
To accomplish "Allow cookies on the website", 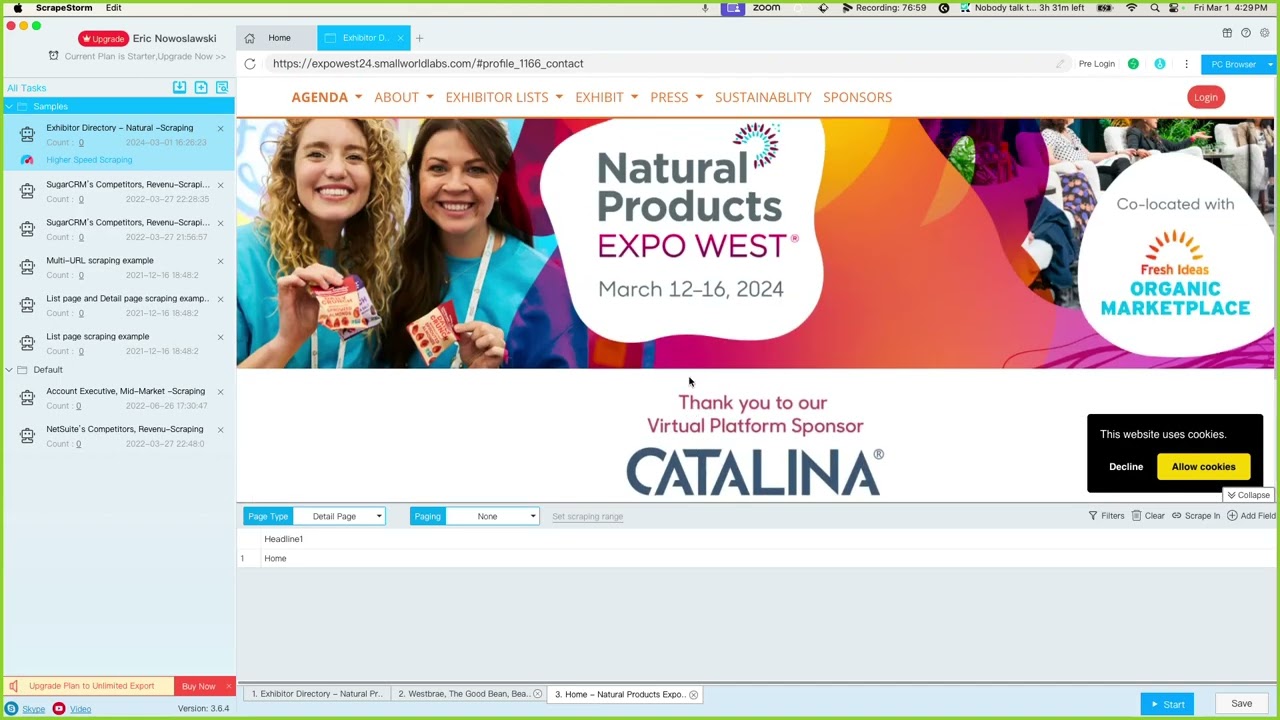I will (x=1203, y=467).
